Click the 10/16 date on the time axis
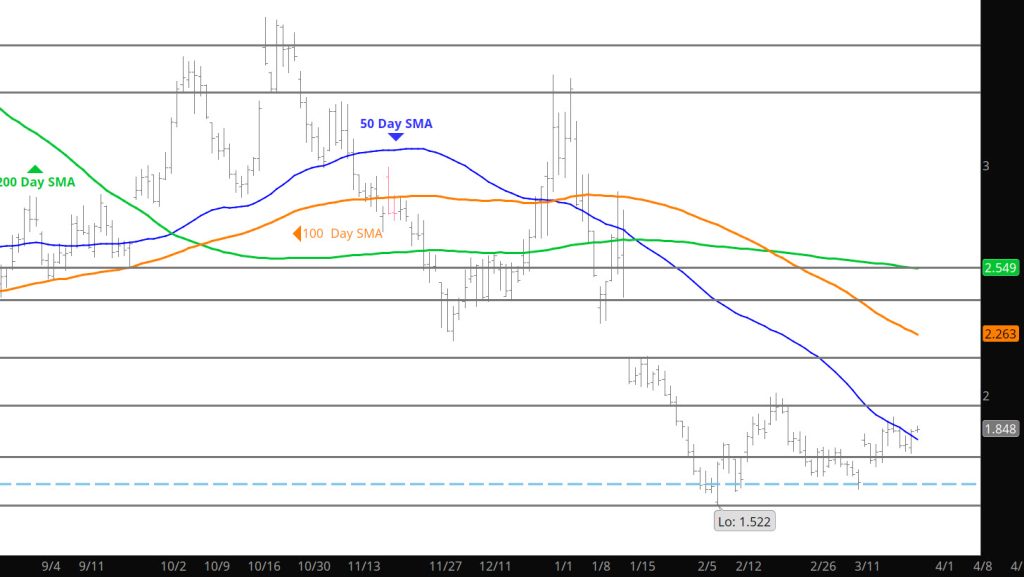This screenshot has height=577, width=1024. [265, 565]
